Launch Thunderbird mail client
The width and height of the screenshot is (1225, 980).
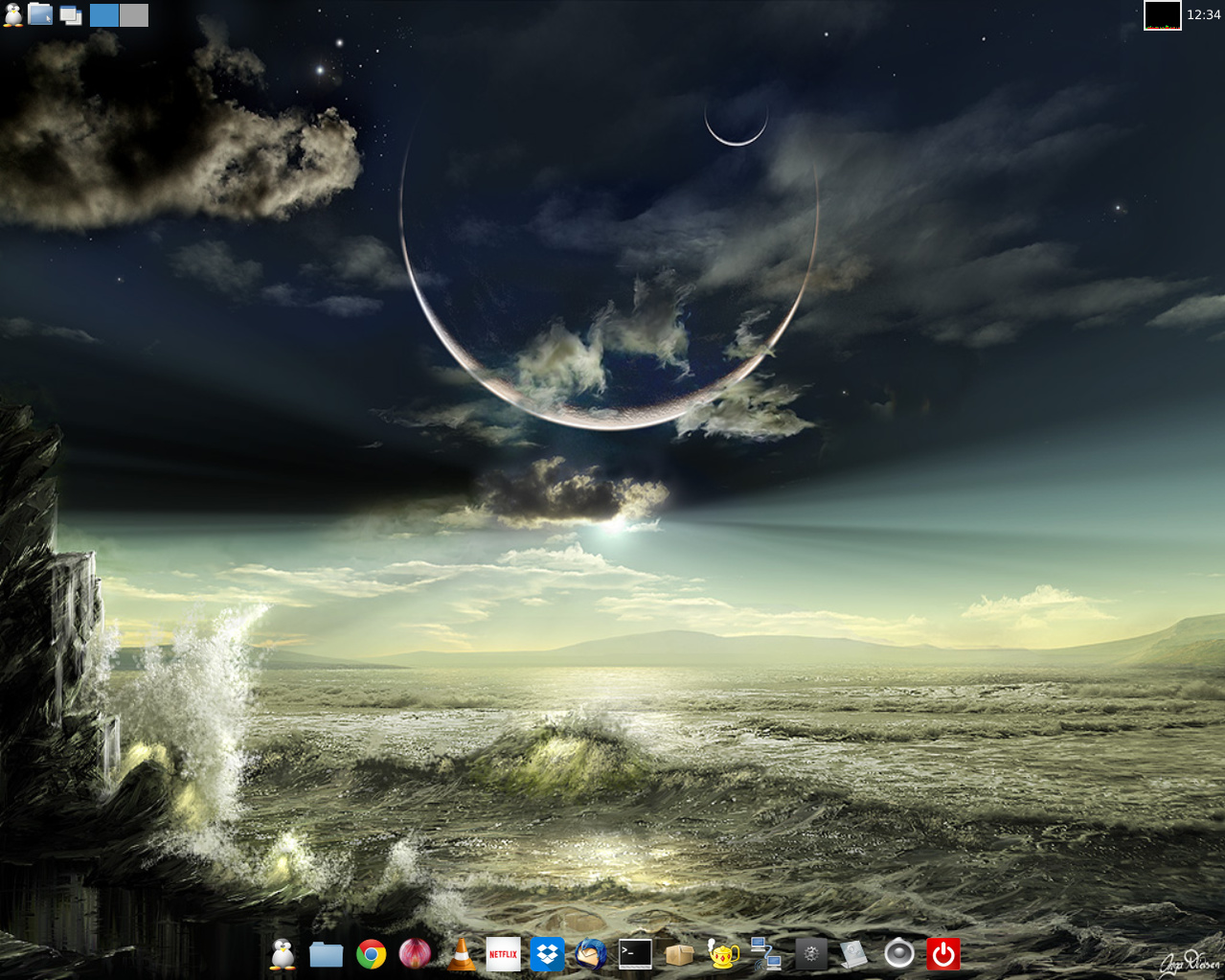(591, 954)
